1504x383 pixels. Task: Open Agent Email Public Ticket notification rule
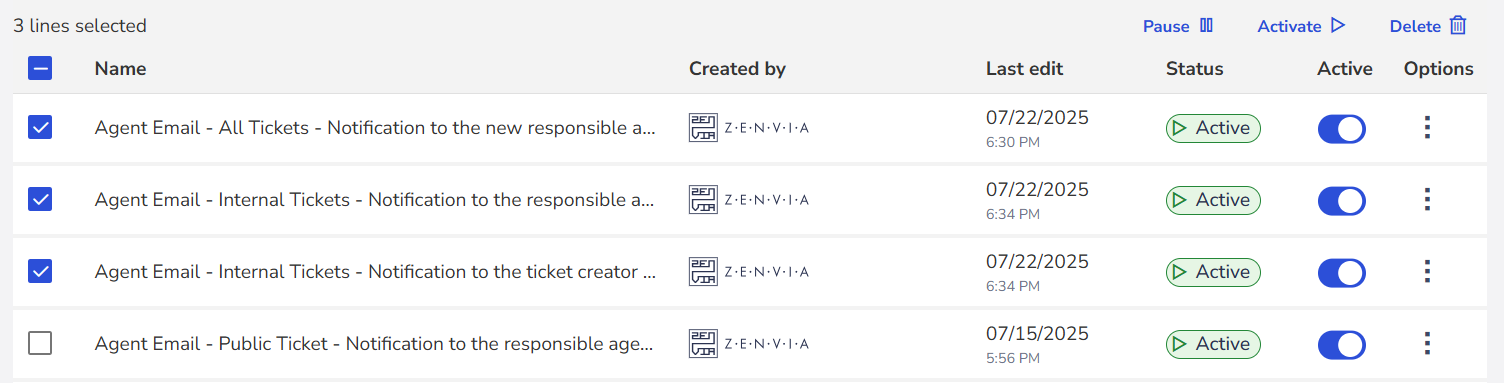coord(374,344)
